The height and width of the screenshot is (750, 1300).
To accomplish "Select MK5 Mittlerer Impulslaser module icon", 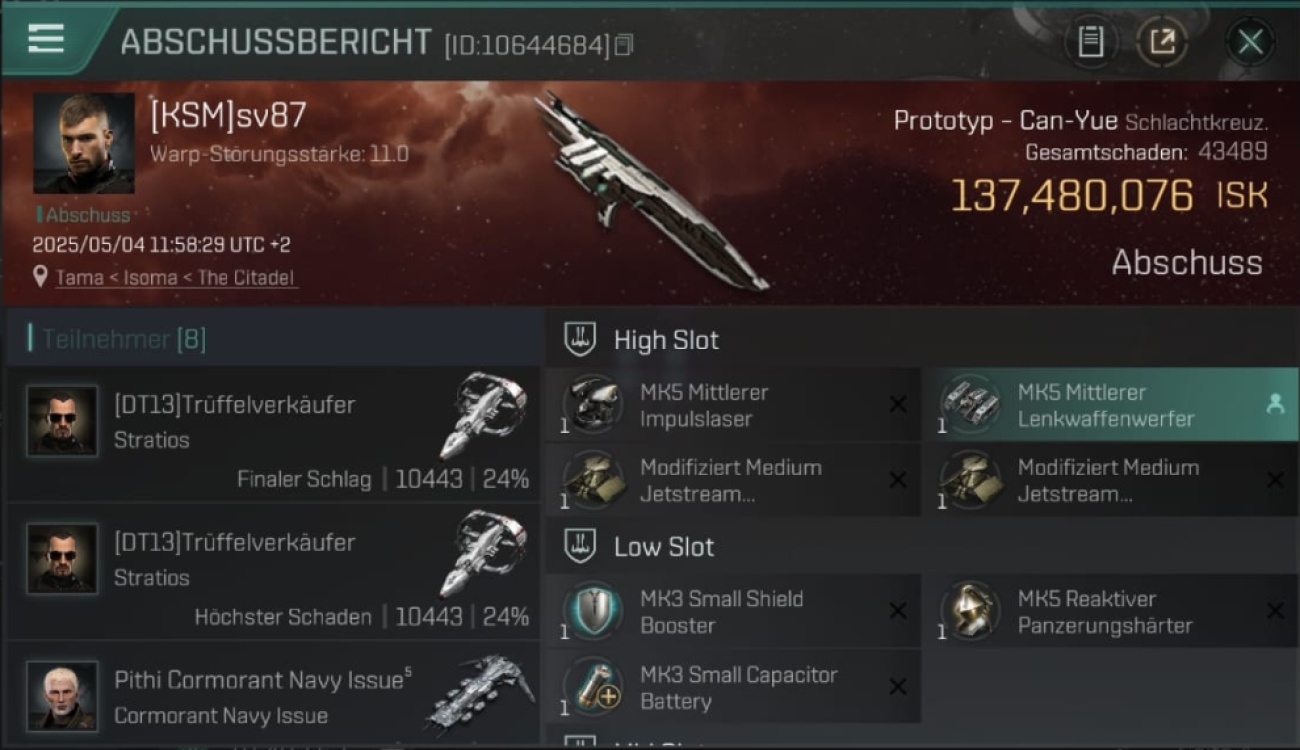I will (x=592, y=404).
